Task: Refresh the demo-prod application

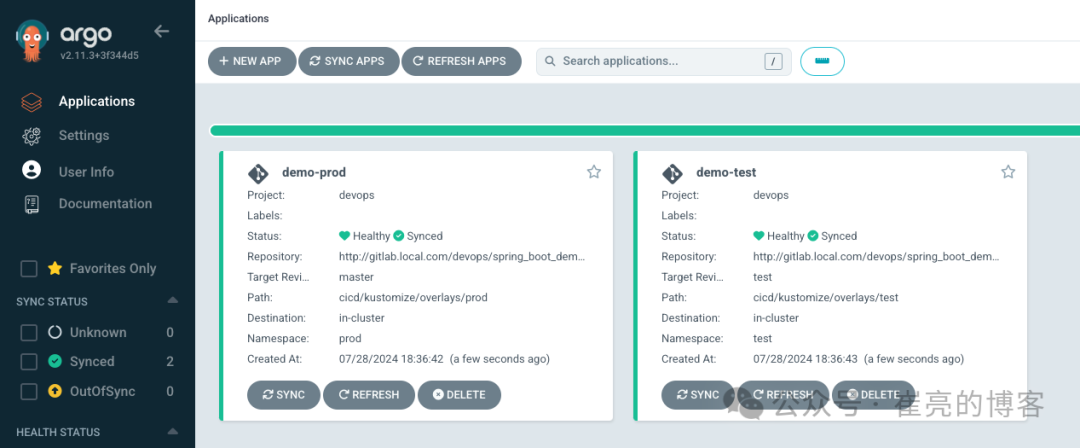Action: (x=369, y=395)
